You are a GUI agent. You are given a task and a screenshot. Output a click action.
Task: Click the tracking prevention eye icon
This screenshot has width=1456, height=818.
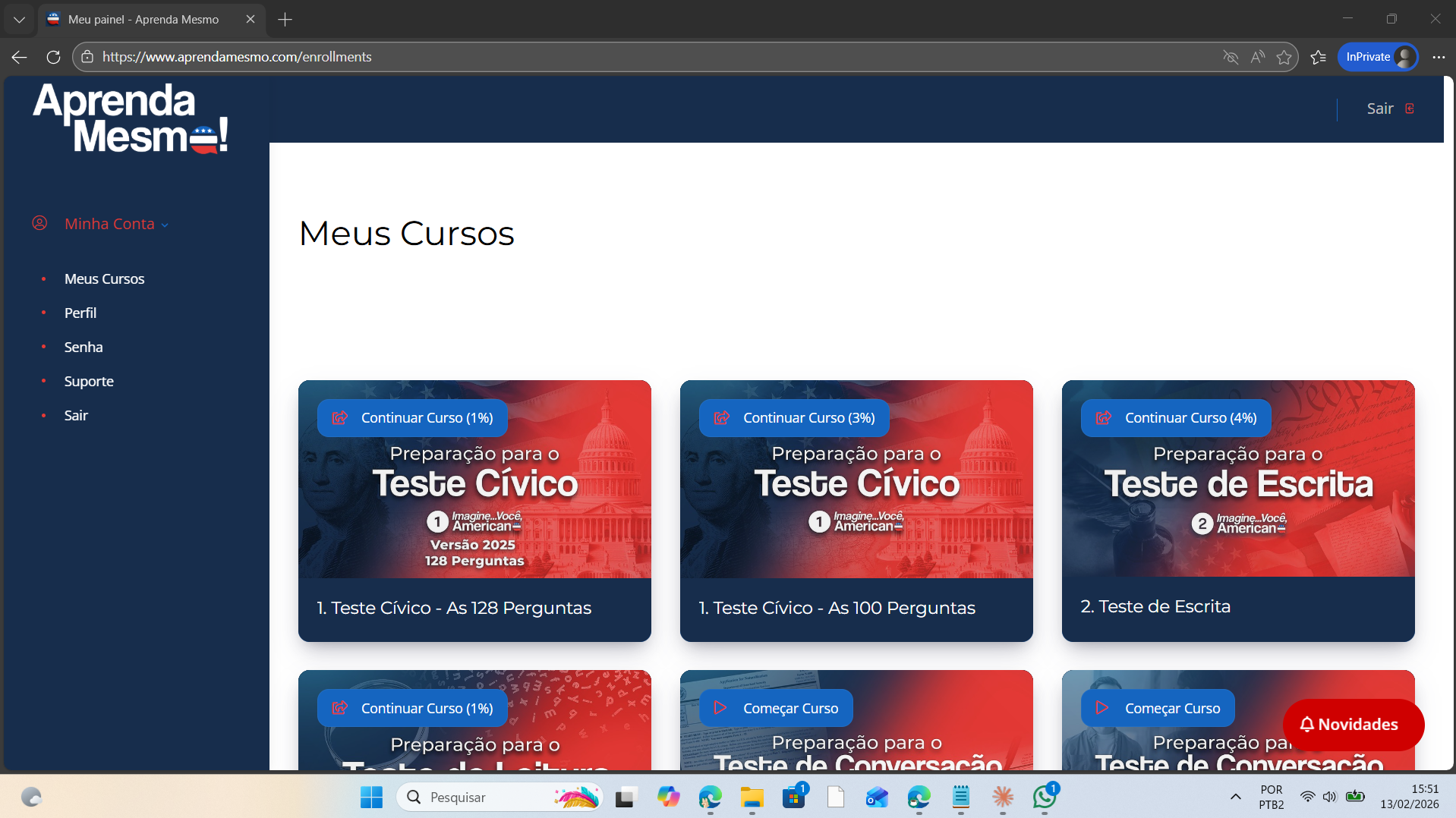coord(1231,57)
